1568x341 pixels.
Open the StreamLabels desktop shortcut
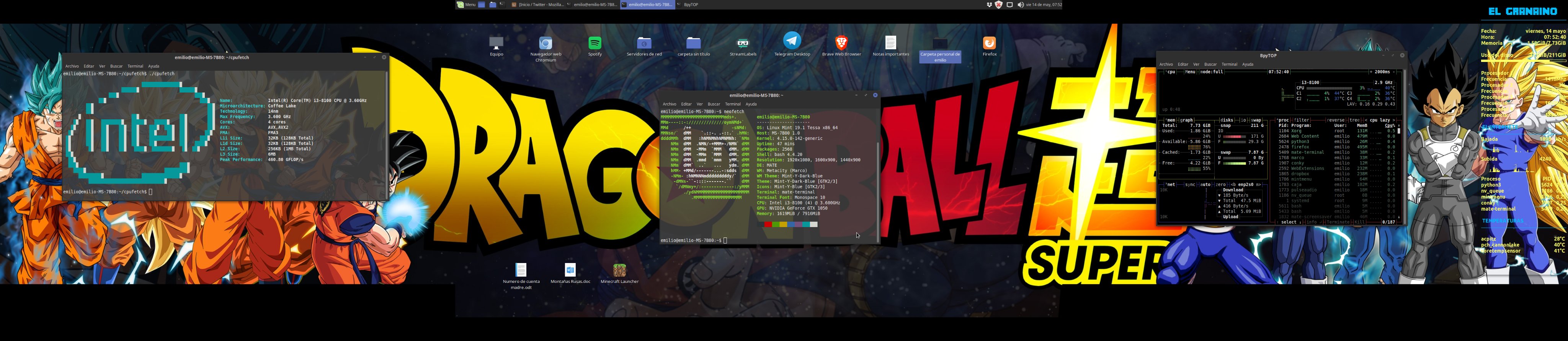(x=742, y=44)
